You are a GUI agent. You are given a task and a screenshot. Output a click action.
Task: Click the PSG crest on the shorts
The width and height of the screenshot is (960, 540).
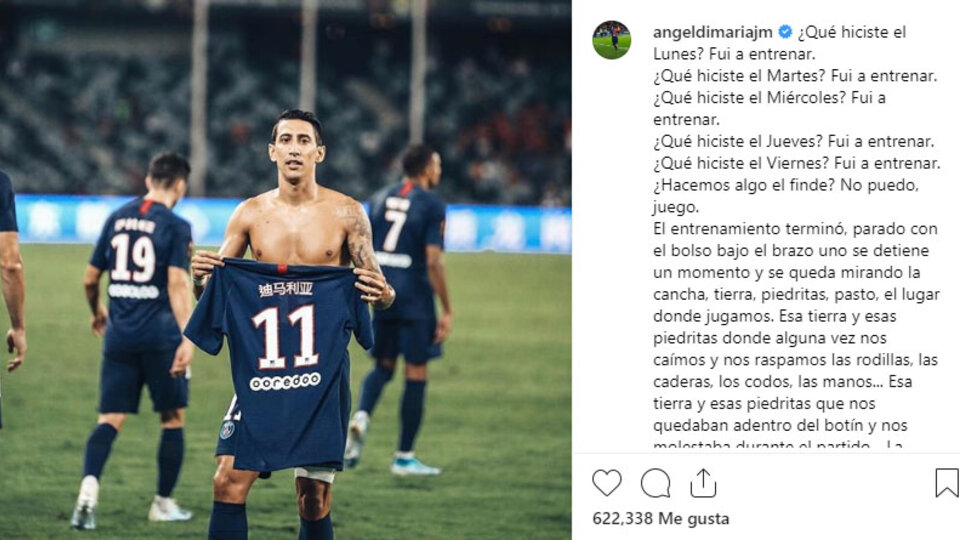coord(227,429)
